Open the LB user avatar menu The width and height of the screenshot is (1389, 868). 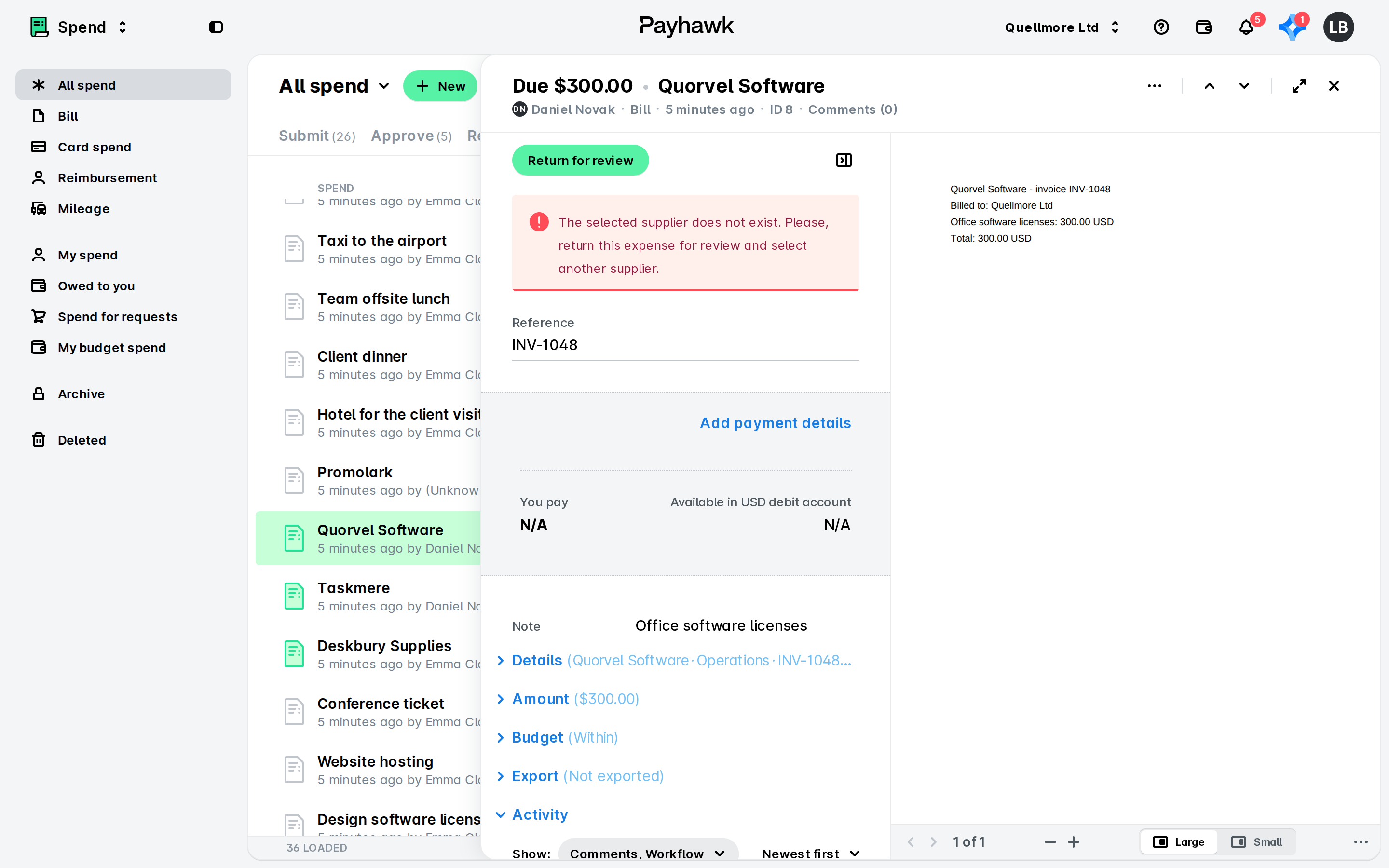(1338, 27)
